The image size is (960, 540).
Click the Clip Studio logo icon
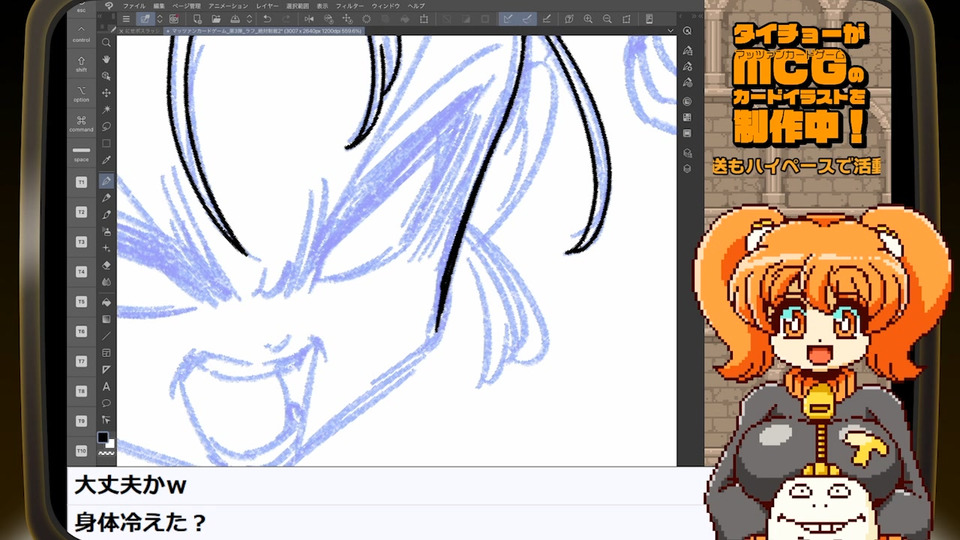[109, 6]
